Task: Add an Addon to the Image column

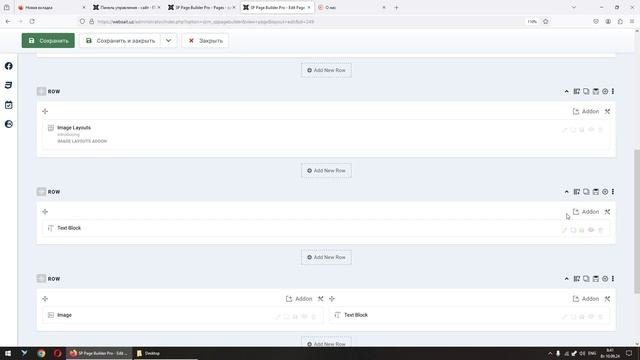Action: [x=299, y=299]
